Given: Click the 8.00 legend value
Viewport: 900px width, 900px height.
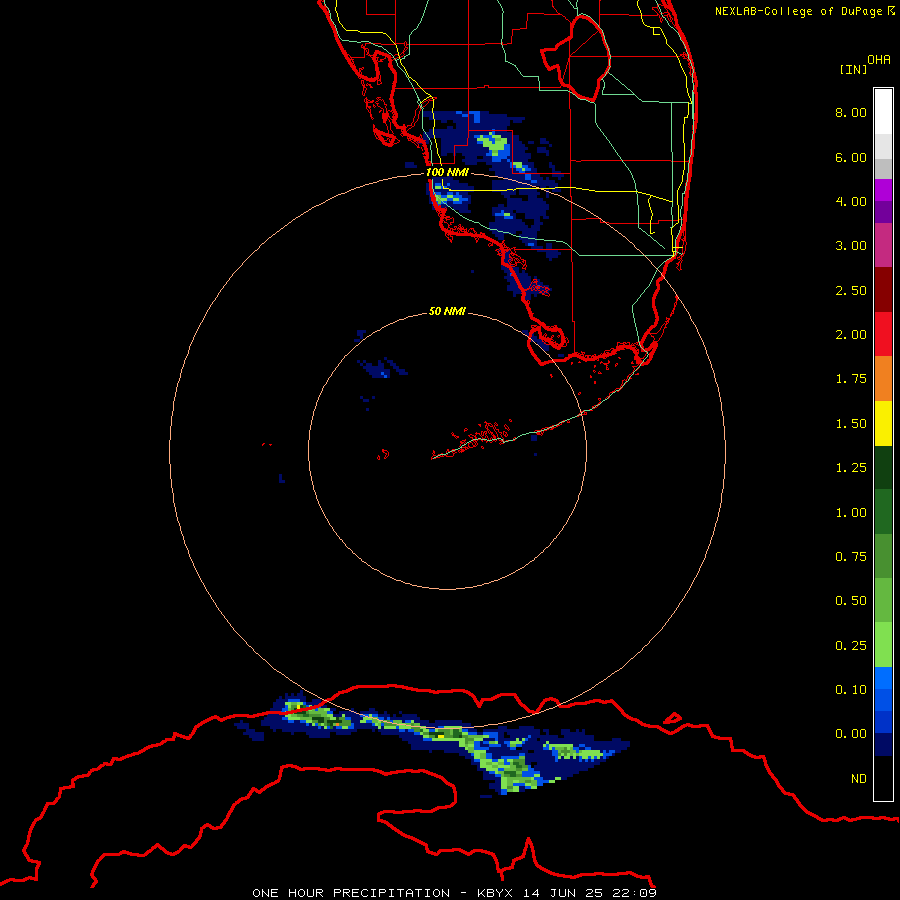Looking at the screenshot, I should [x=851, y=112].
